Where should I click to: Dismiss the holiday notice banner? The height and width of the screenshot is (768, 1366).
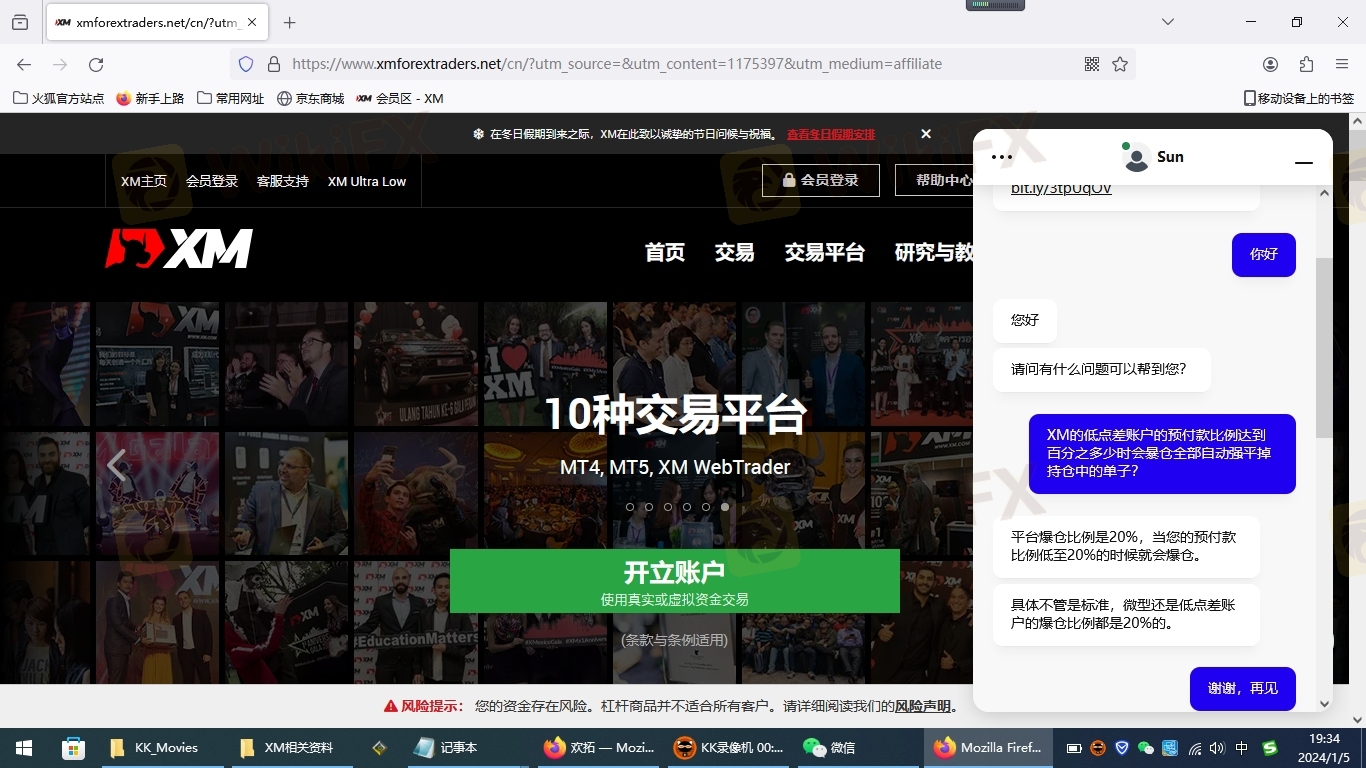(926, 134)
